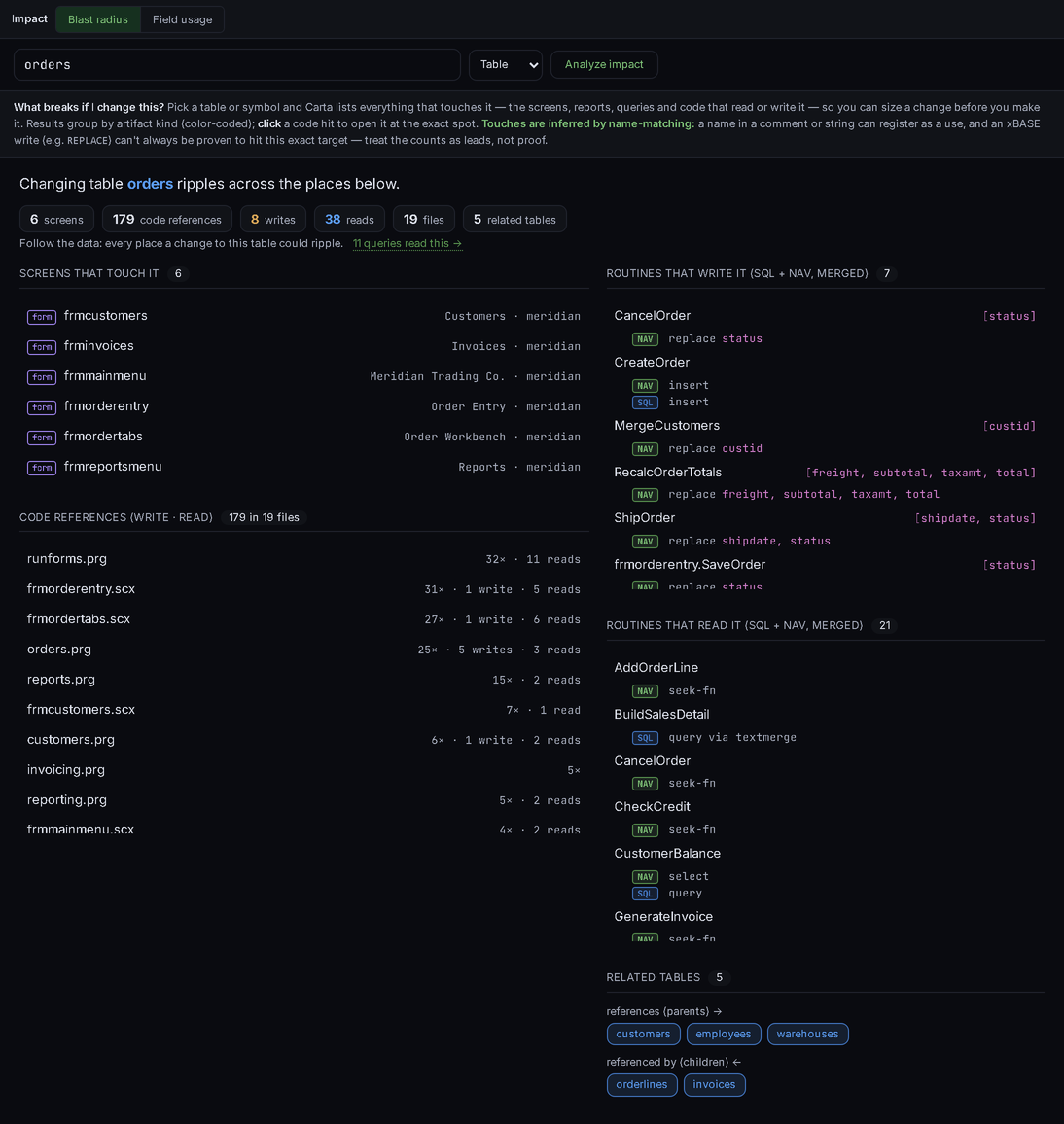Screen dimensions: 1064x1124
Task: Open customers.prg code reference
Action: coord(304,740)
